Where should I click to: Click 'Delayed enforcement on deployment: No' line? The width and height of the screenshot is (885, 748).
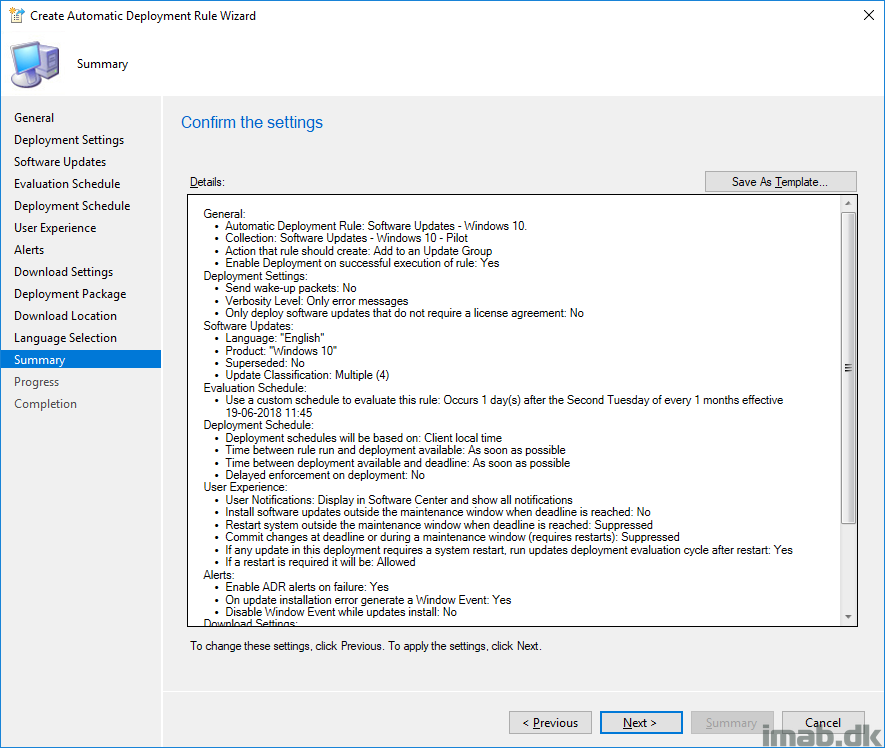[325, 475]
